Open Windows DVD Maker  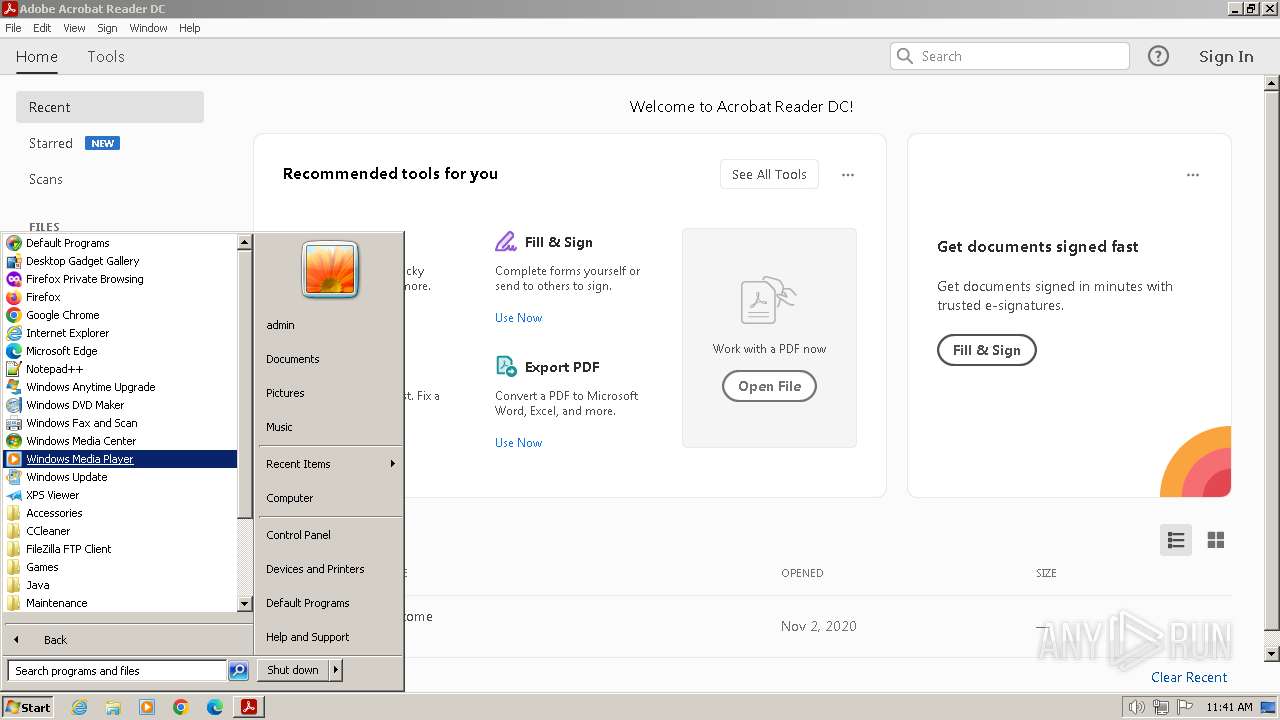coord(120,405)
